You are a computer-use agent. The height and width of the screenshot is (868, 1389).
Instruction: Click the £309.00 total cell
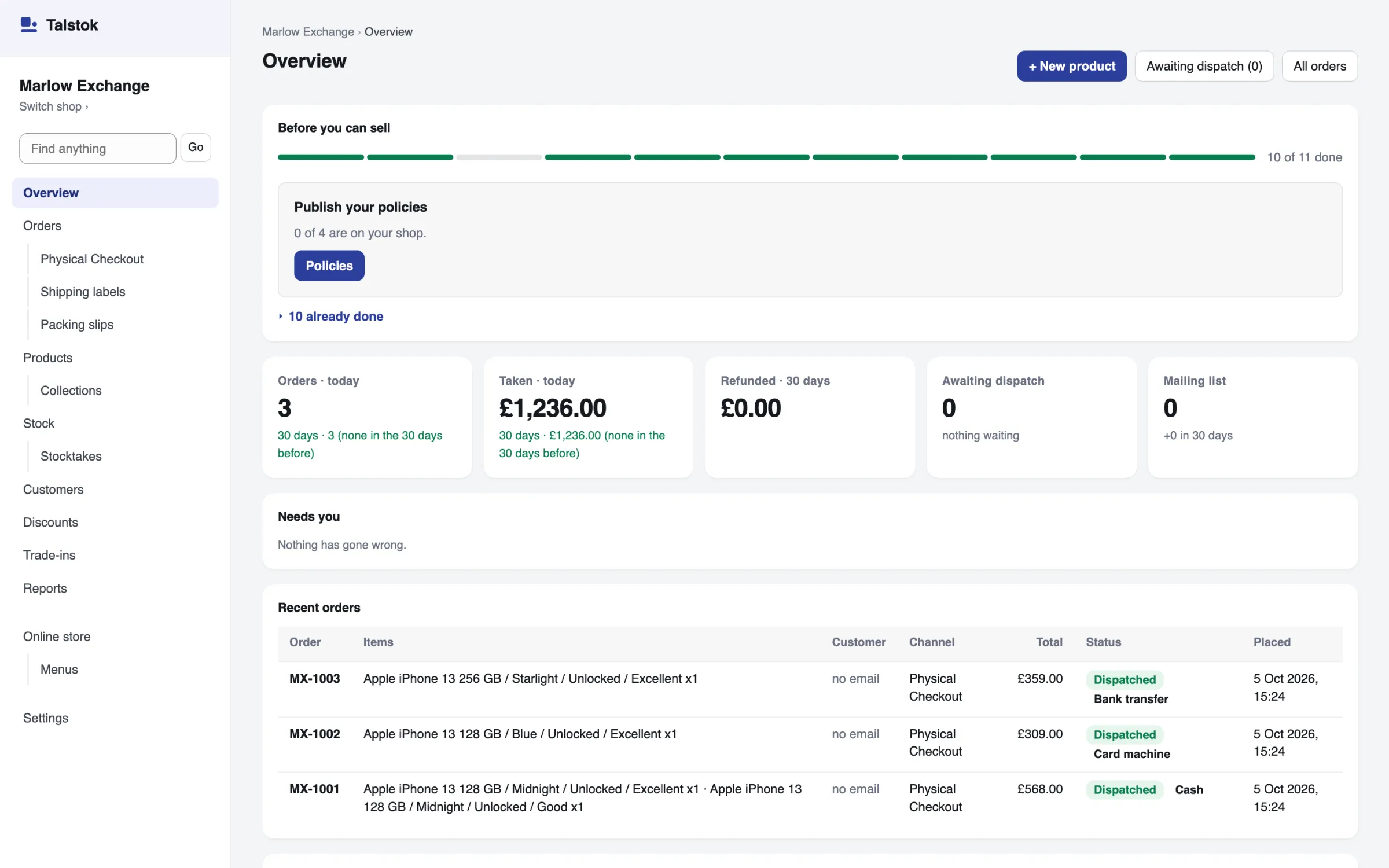pos(1040,734)
